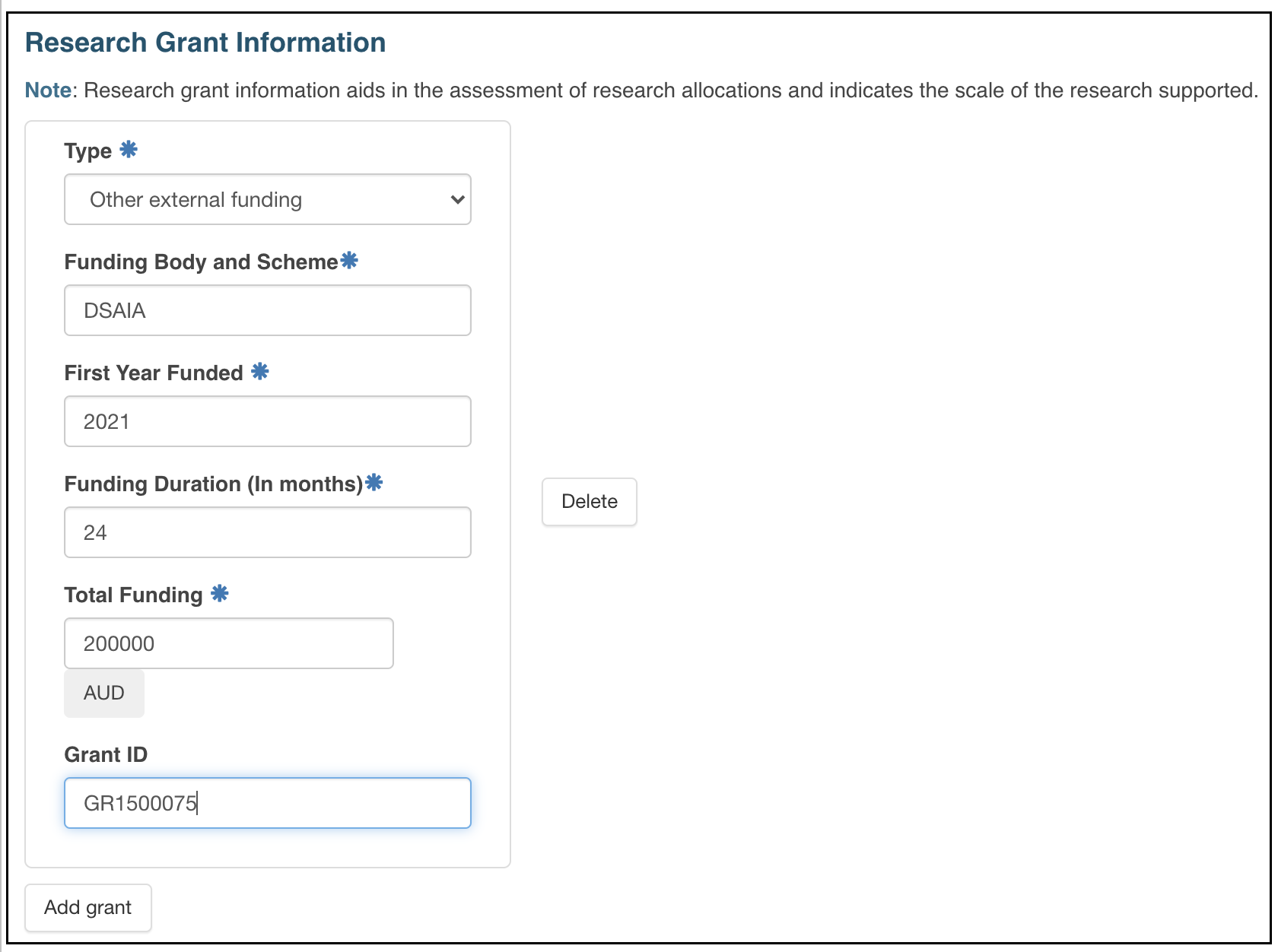The width and height of the screenshot is (1278, 952).
Task: Open the Type dropdown menu
Action: click(x=268, y=199)
